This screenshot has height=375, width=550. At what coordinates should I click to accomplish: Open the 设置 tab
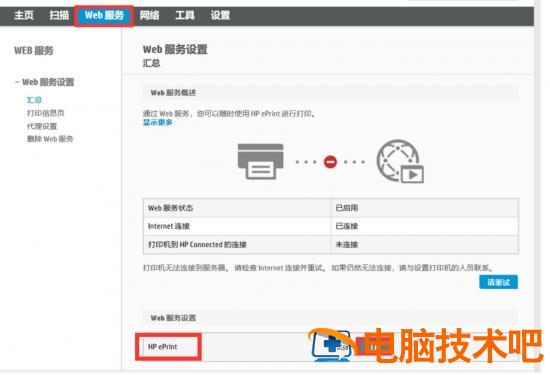220,15
